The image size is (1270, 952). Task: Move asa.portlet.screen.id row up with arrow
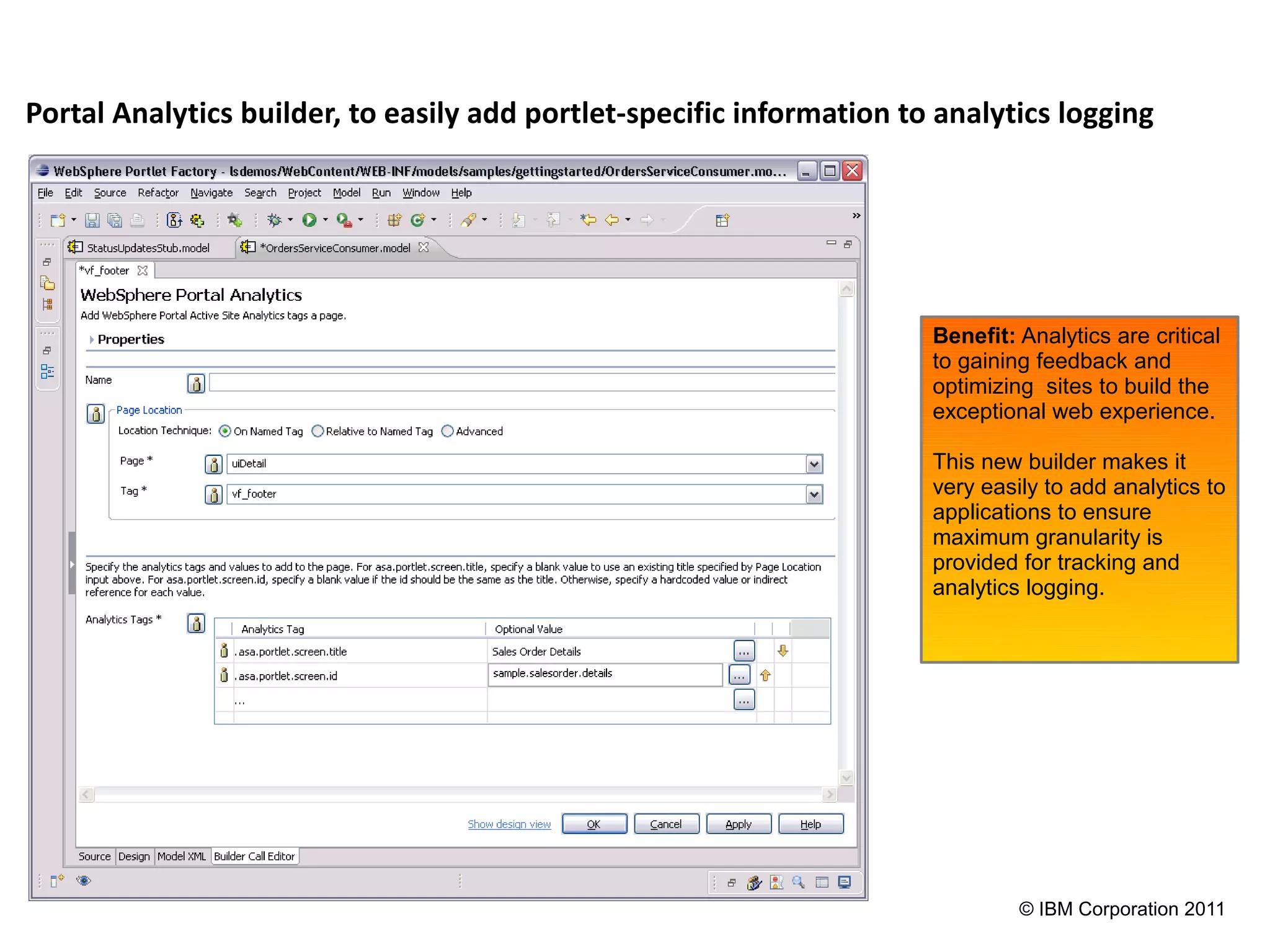click(765, 675)
